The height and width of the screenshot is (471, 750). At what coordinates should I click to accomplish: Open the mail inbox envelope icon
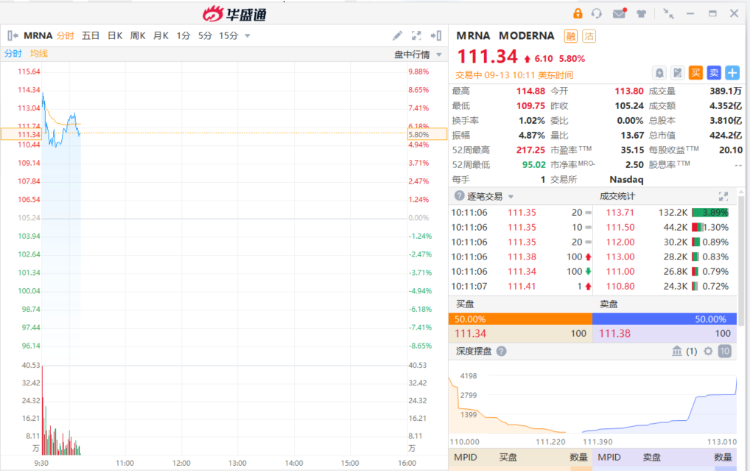[x=619, y=13]
